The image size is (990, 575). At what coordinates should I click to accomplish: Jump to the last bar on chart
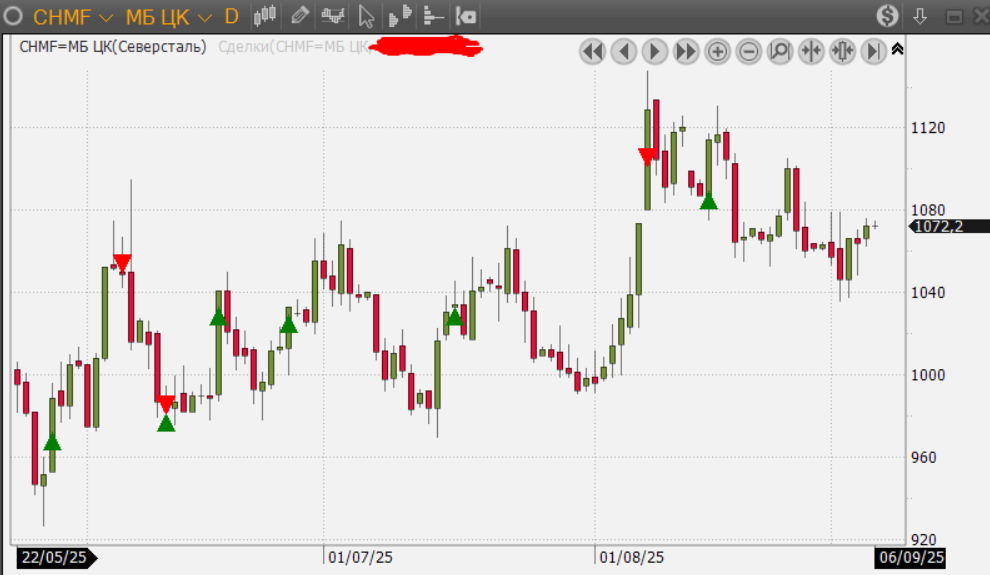pyautogui.click(x=873, y=51)
